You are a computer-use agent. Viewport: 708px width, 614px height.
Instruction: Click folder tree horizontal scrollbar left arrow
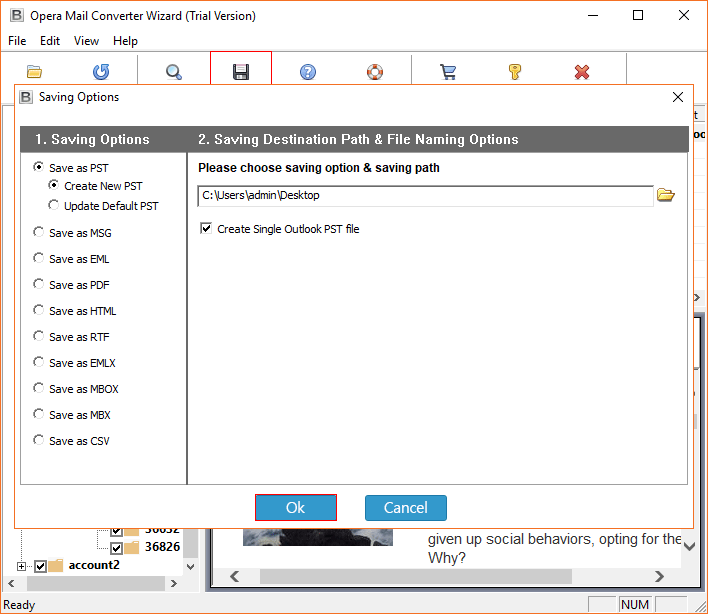pyautogui.click(x=12, y=583)
